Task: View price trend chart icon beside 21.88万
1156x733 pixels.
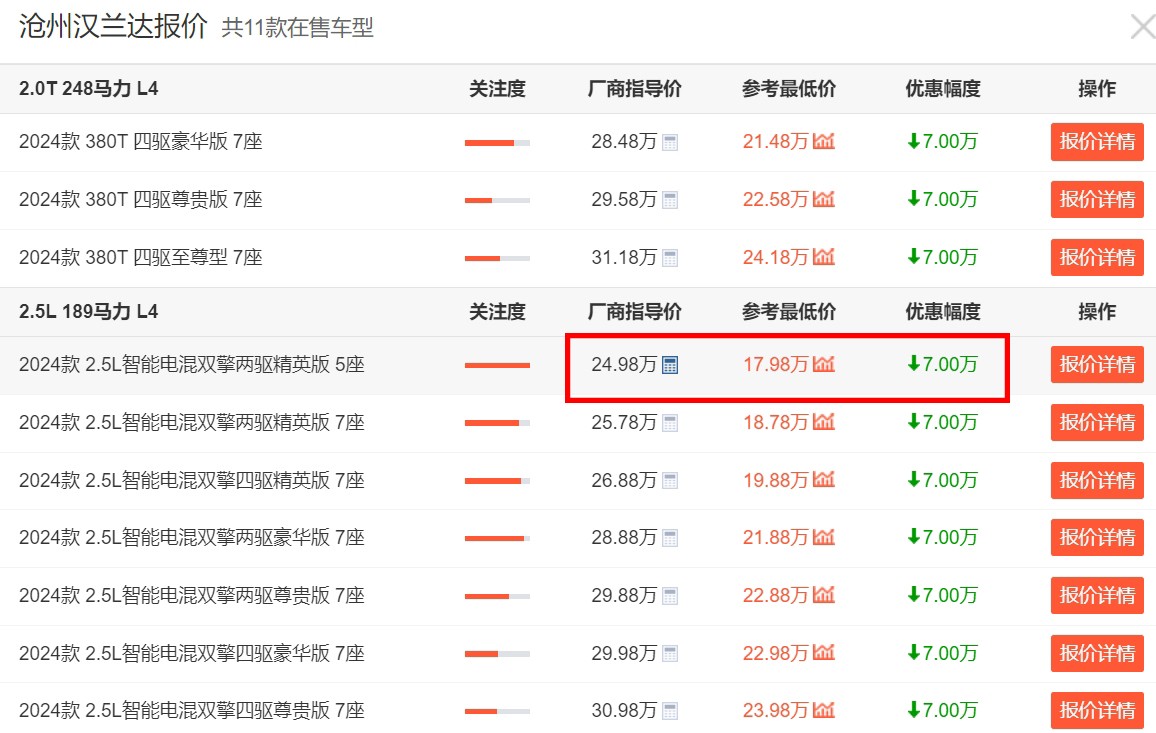Action: tap(824, 537)
